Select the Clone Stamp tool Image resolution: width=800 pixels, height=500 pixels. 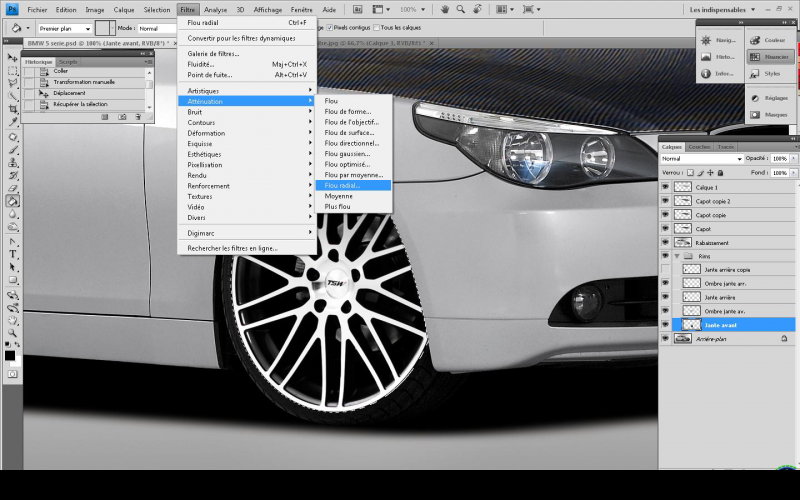click(13, 163)
